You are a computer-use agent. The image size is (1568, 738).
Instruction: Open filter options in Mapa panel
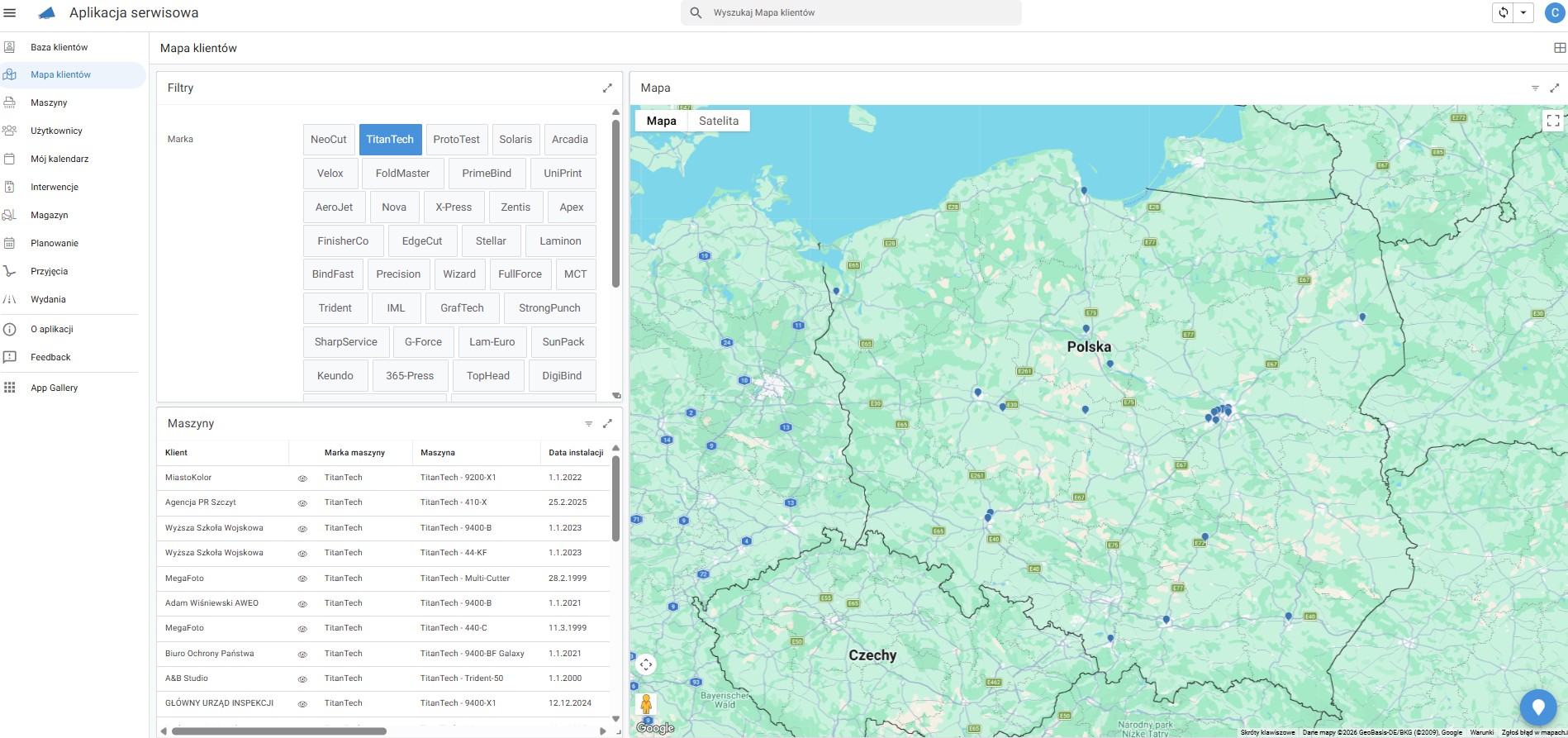click(x=1535, y=88)
